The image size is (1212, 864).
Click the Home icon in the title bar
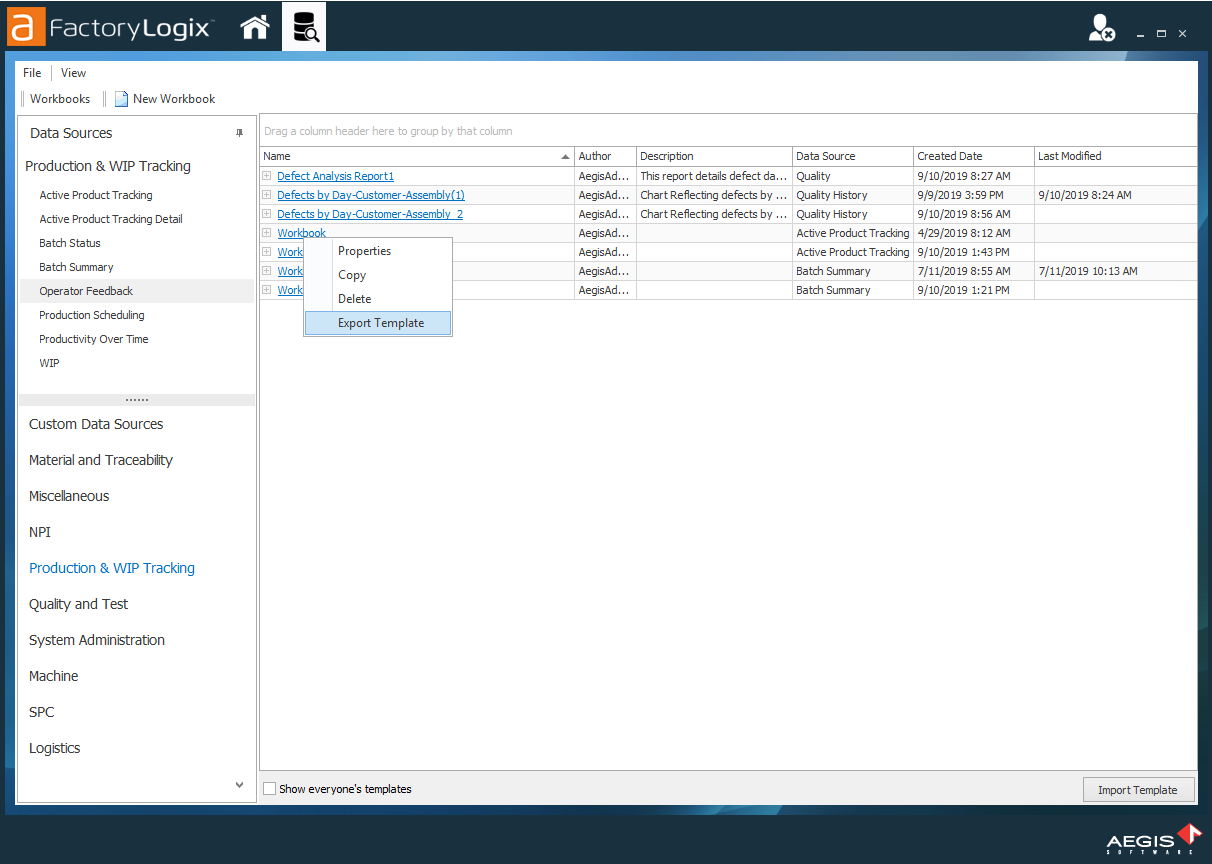coord(254,27)
